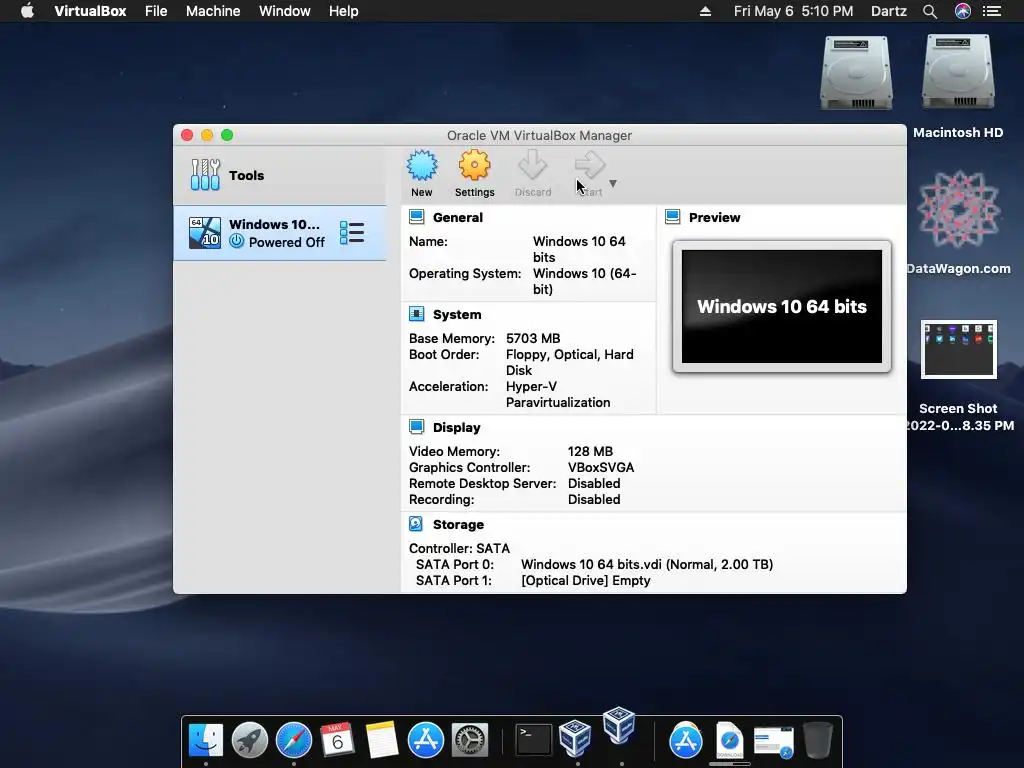Click the VBoxSVGA graphics controller value
1024x768 pixels.
pyautogui.click(x=601, y=468)
